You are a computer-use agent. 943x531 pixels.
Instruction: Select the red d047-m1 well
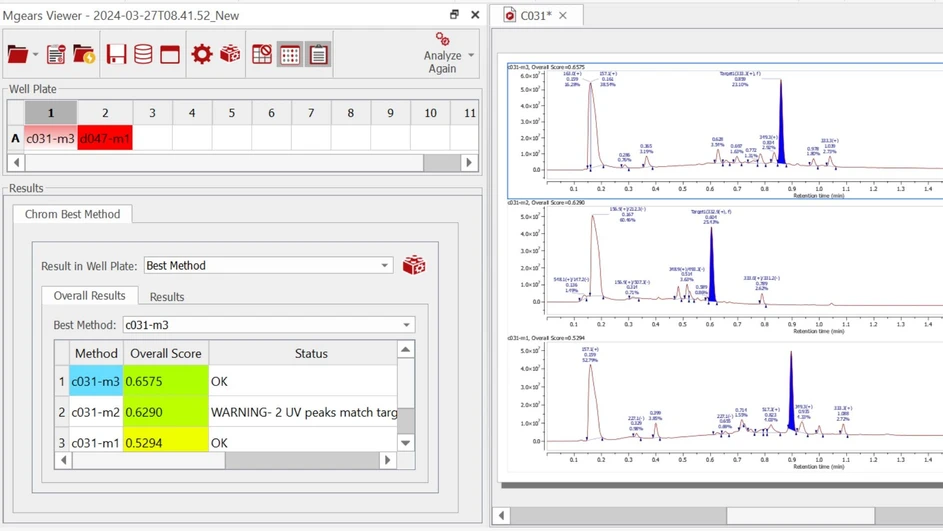(105, 138)
